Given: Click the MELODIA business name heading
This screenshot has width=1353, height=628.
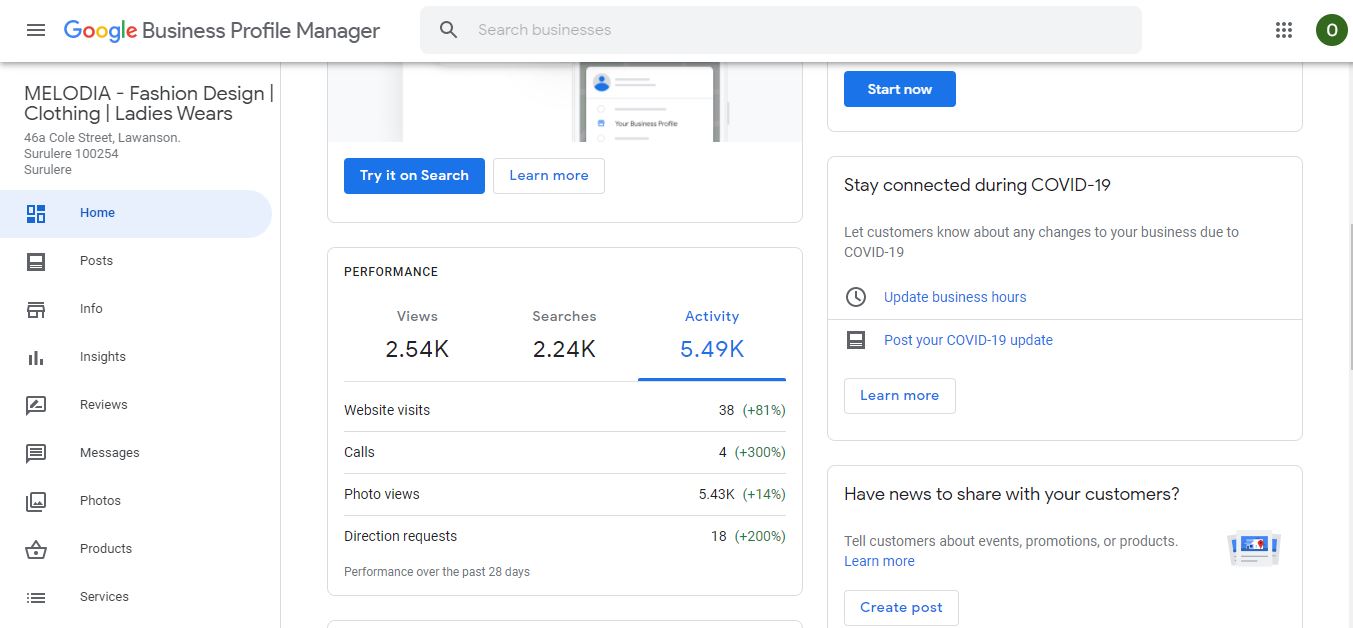Looking at the screenshot, I should point(149,103).
